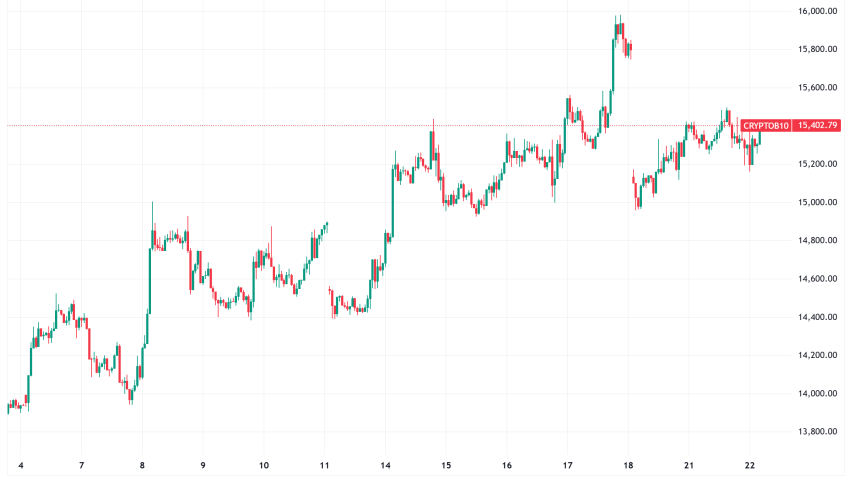Select the 15,800.00 price axis label
This screenshot has height=485, width=852.
pyautogui.click(x=817, y=50)
